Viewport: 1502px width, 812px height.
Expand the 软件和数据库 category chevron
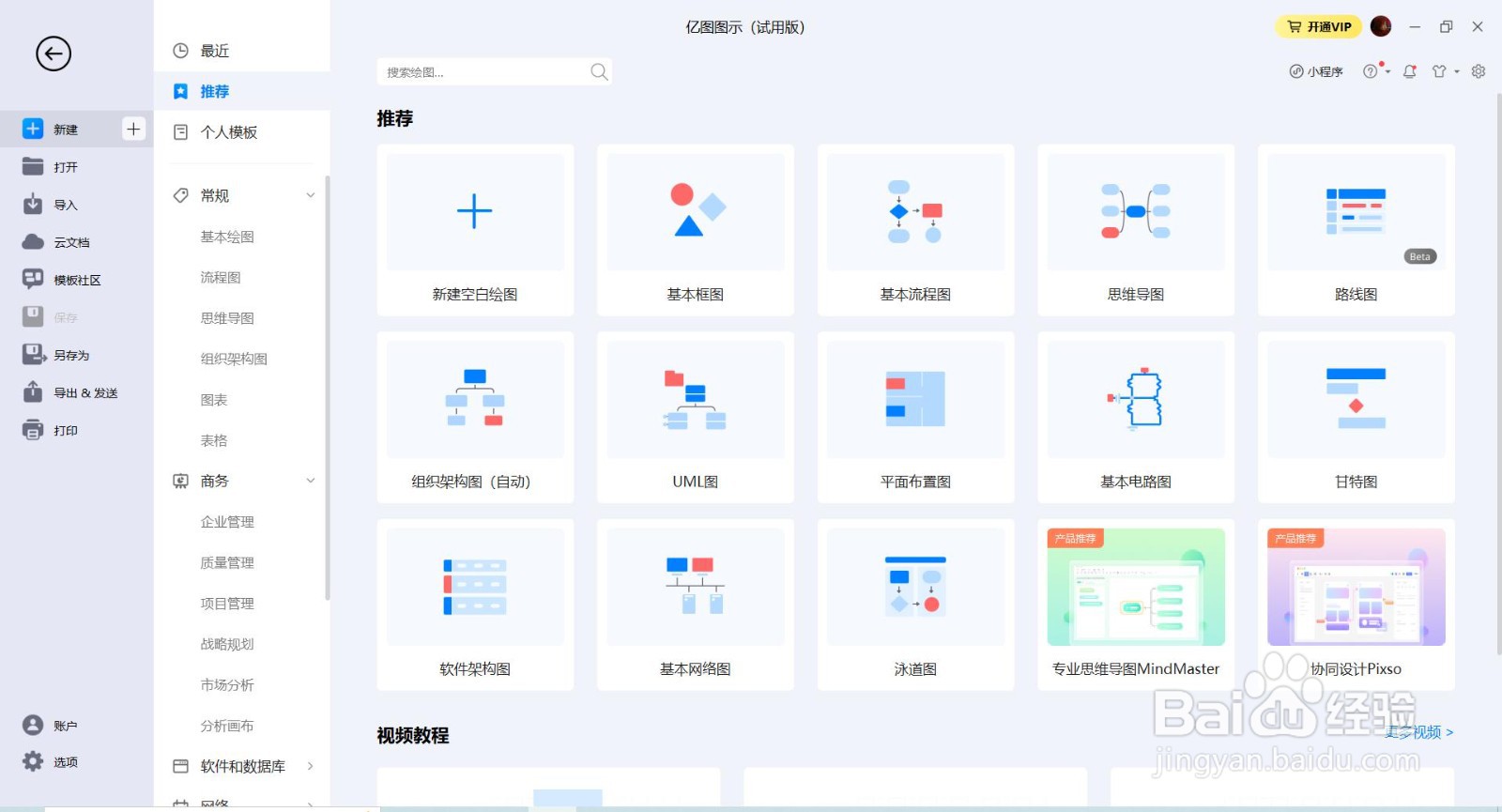pos(311,766)
